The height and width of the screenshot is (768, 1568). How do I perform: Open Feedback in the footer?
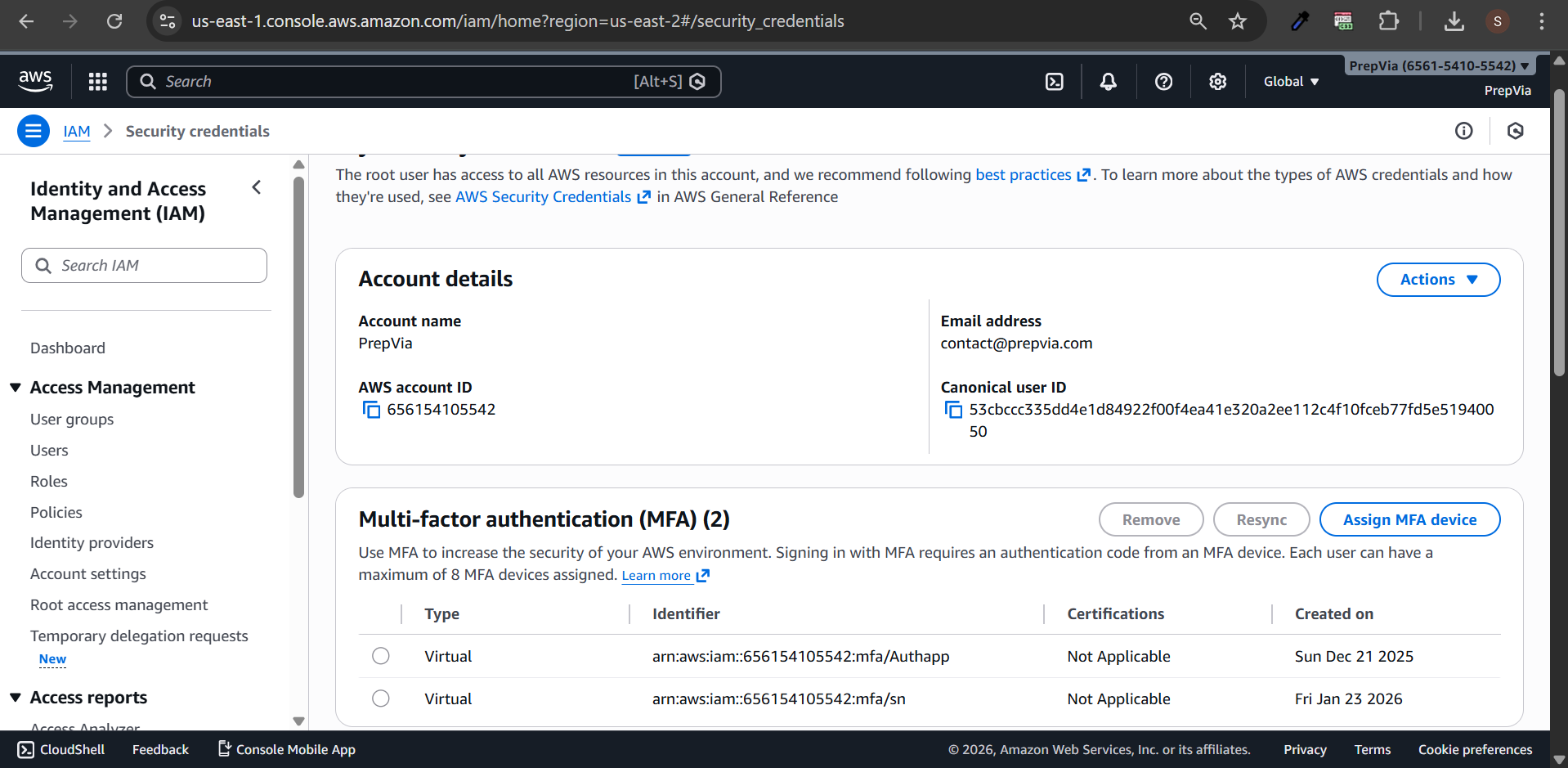coord(160,750)
